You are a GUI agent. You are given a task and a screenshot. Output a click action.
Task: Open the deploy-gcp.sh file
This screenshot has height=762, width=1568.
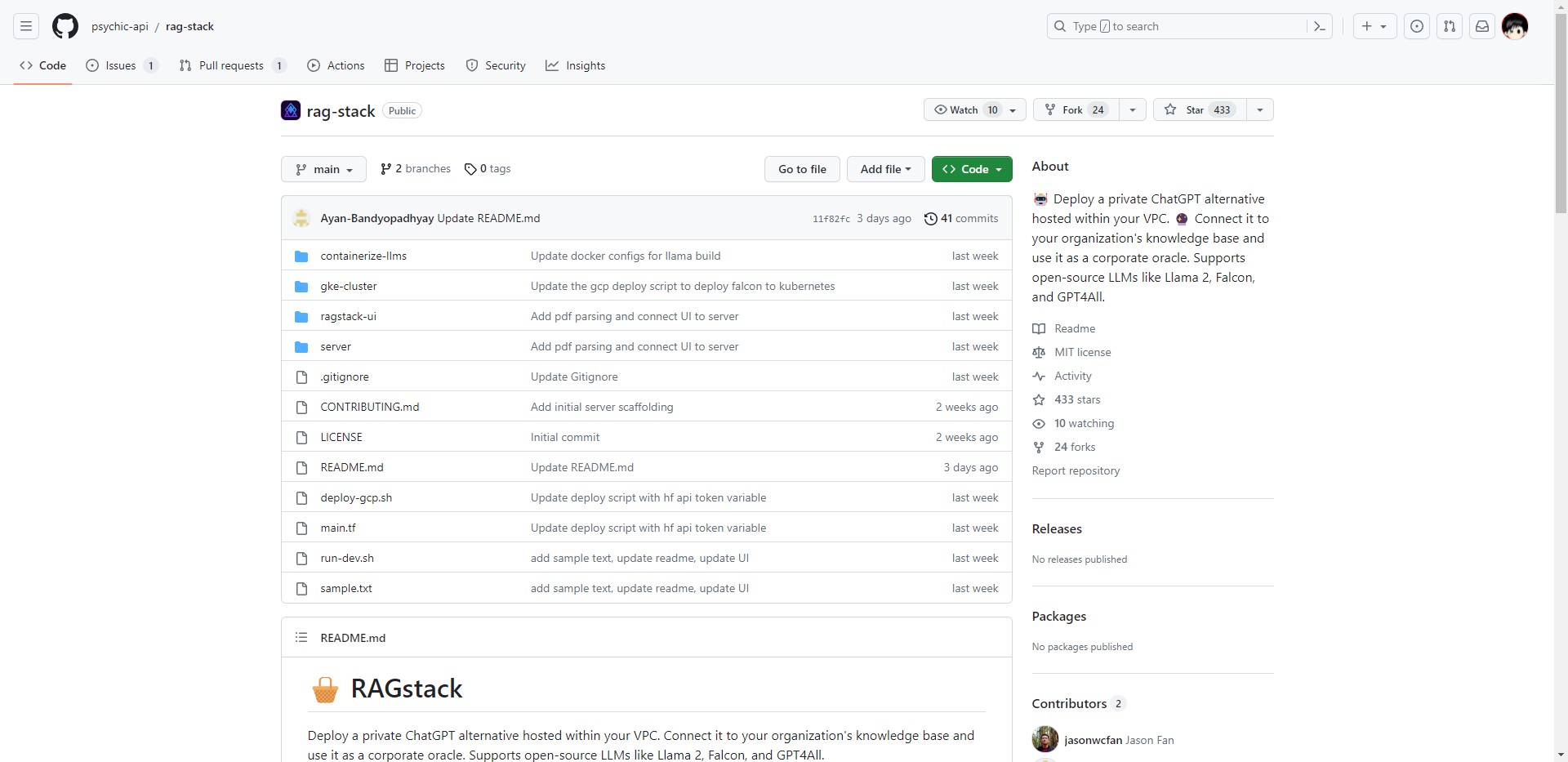pos(356,497)
